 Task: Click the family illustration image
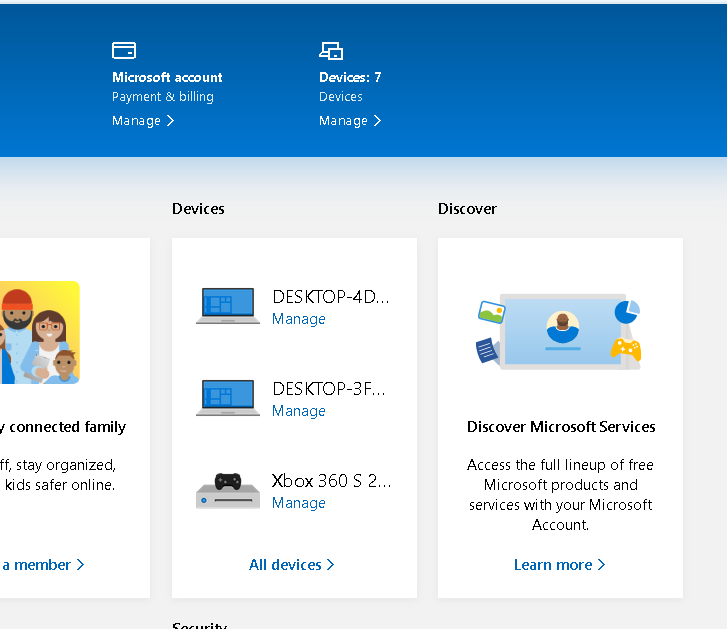[40, 333]
